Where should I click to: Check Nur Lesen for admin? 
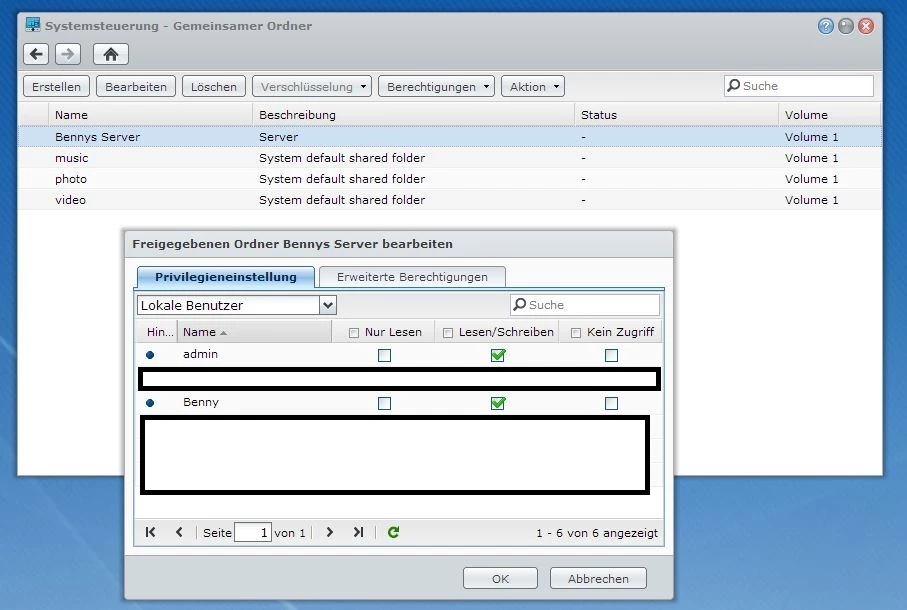pos(384,355)
